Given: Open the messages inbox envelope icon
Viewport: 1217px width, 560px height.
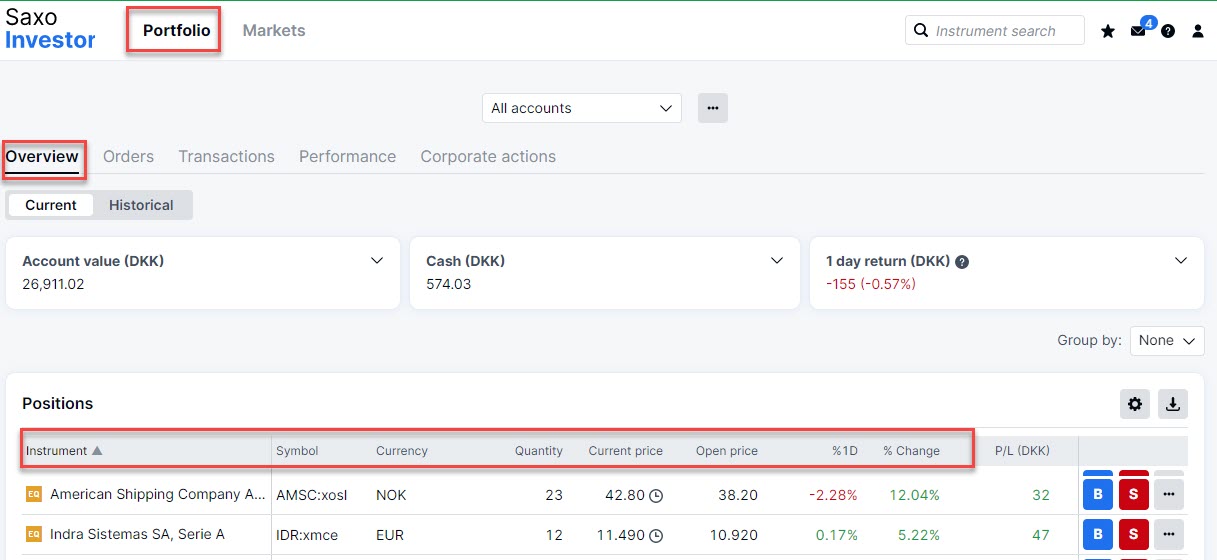Looking at the screenshot, I should click(1138, 32).
